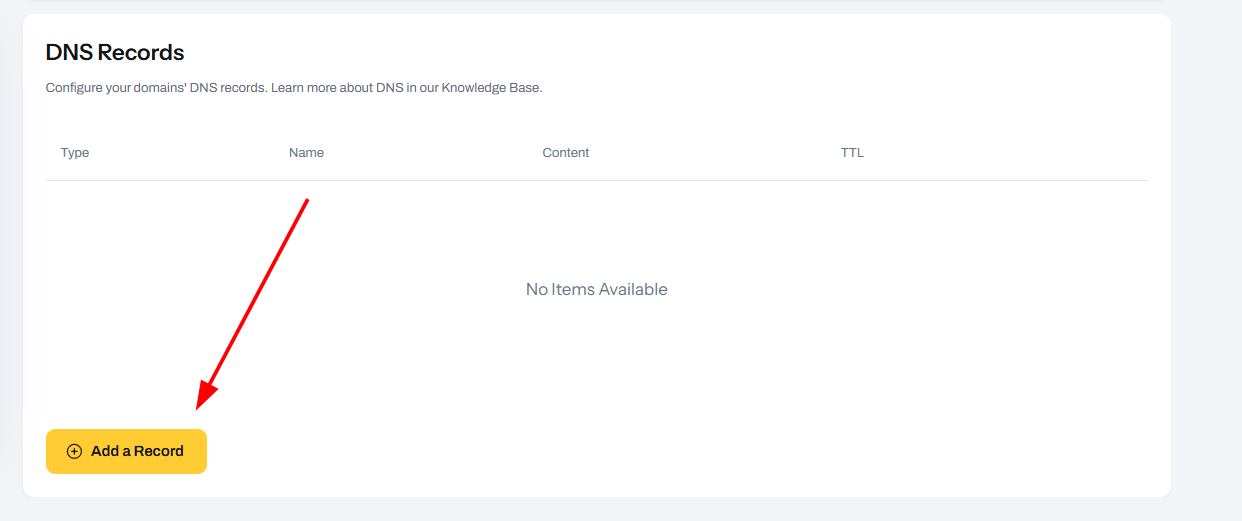1242x521 pixels.
Task: Click the Name column header
Action: (306, 153)
